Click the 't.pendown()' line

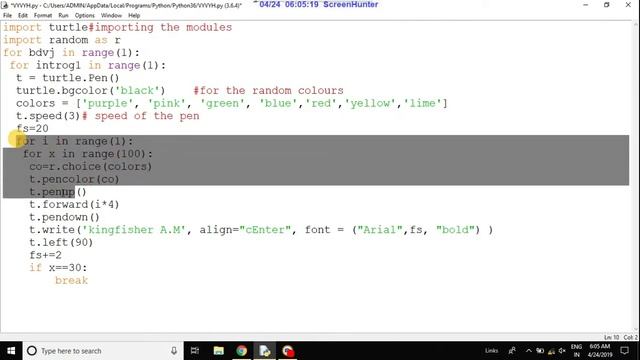pyautogui.click(x=64, y=217)
